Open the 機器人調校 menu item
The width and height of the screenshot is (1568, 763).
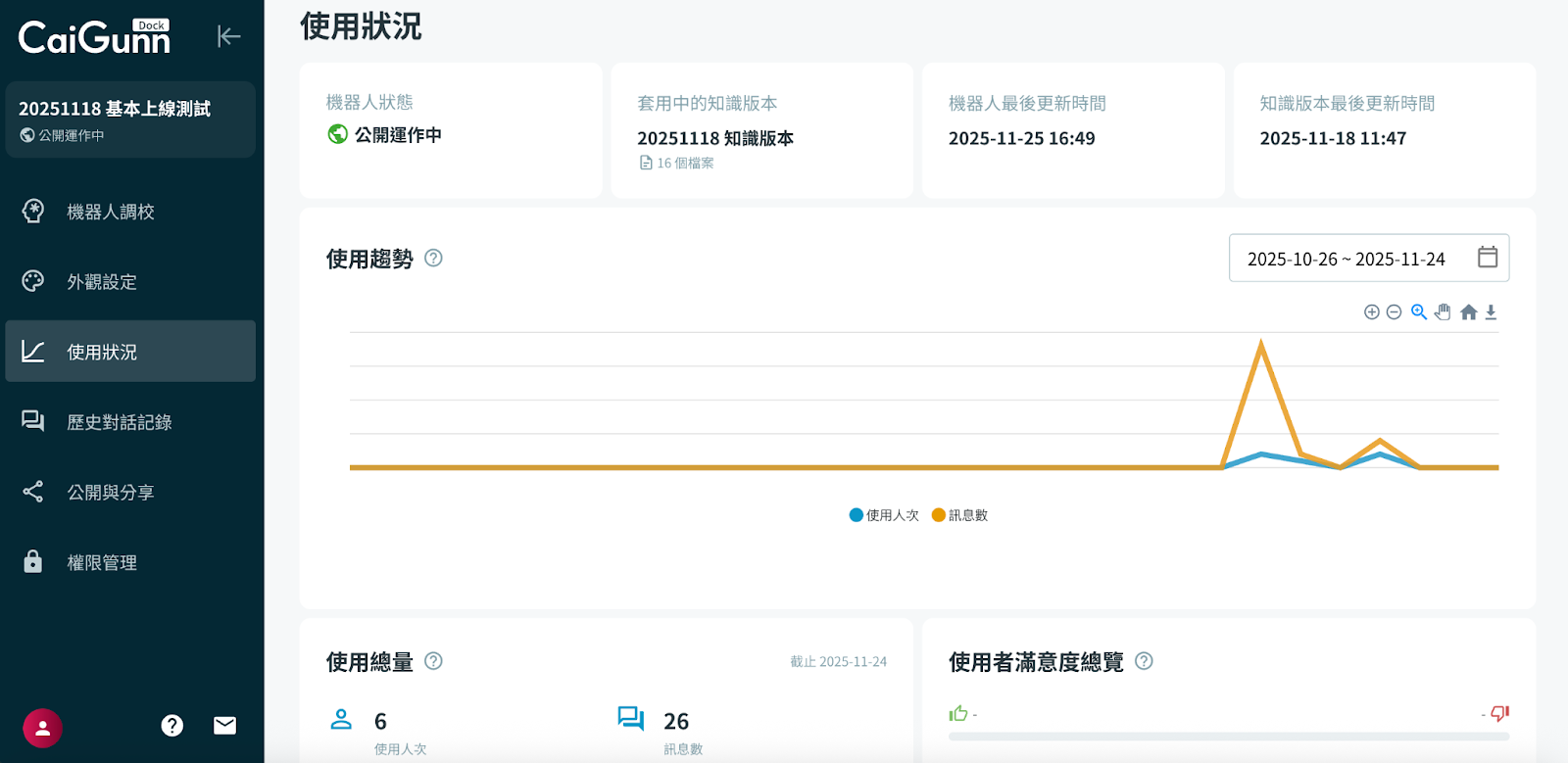click(x=110, y=212)
